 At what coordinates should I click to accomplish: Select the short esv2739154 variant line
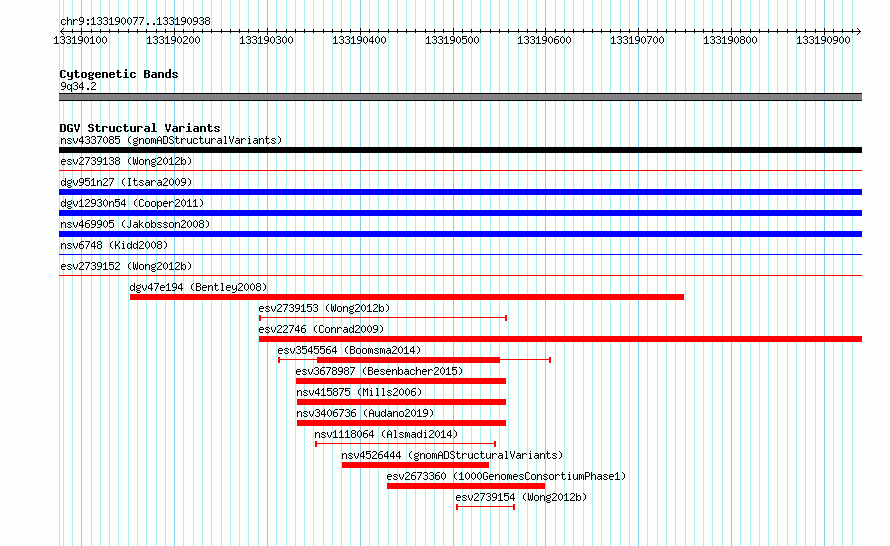click(x=485, y=507)
